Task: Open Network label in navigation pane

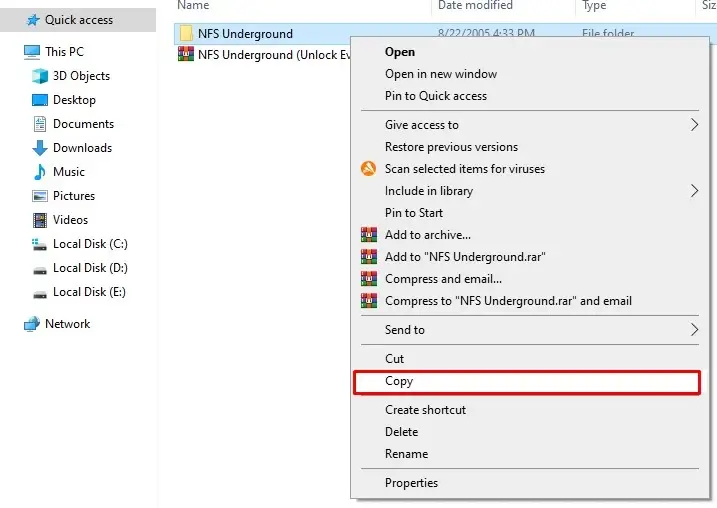Action: [68, 324]
